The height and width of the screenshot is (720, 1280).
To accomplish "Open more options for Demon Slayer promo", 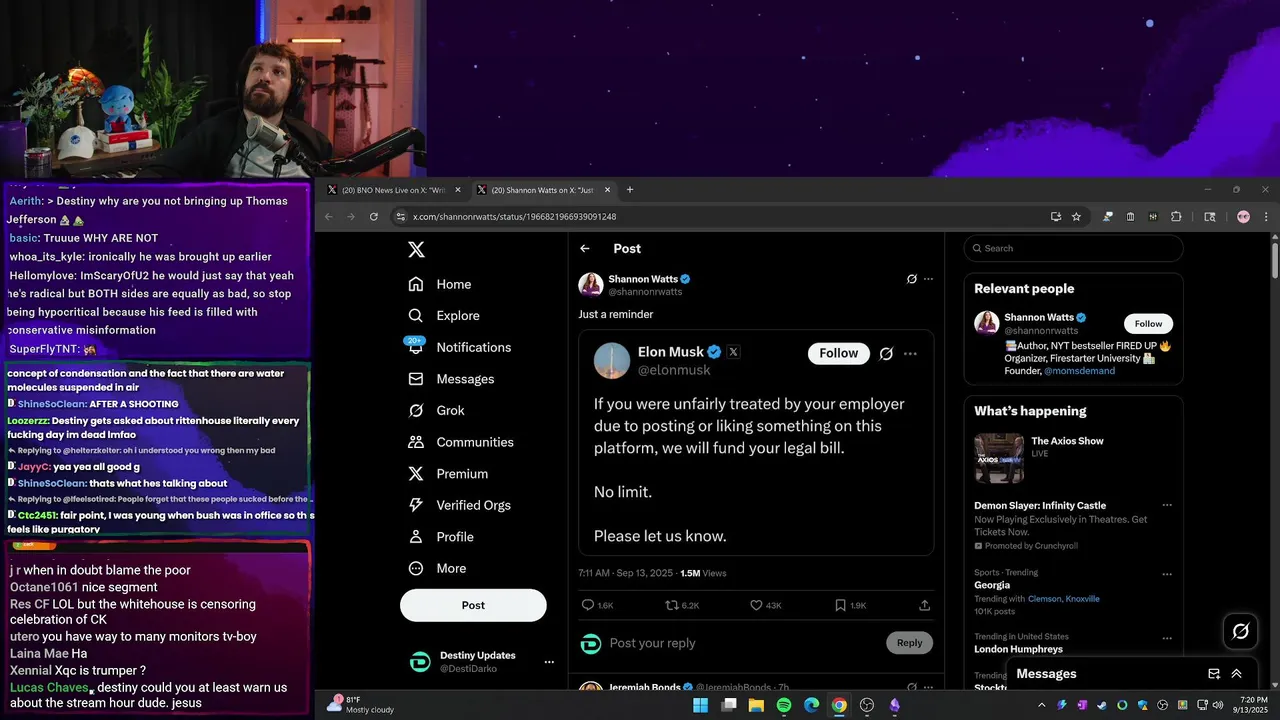I will [x=1166, y=505].
